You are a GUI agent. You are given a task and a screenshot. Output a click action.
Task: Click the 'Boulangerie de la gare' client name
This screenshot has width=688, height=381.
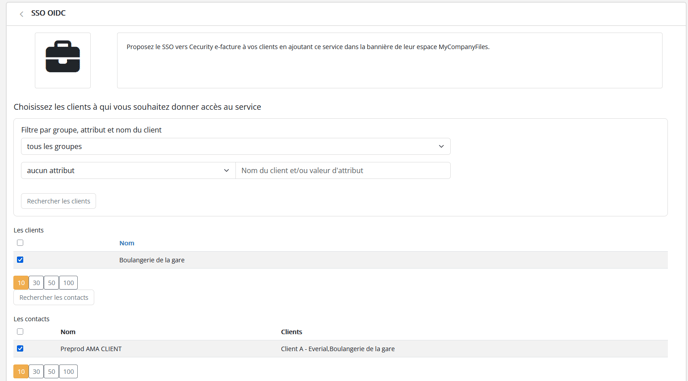coord(152,260)
